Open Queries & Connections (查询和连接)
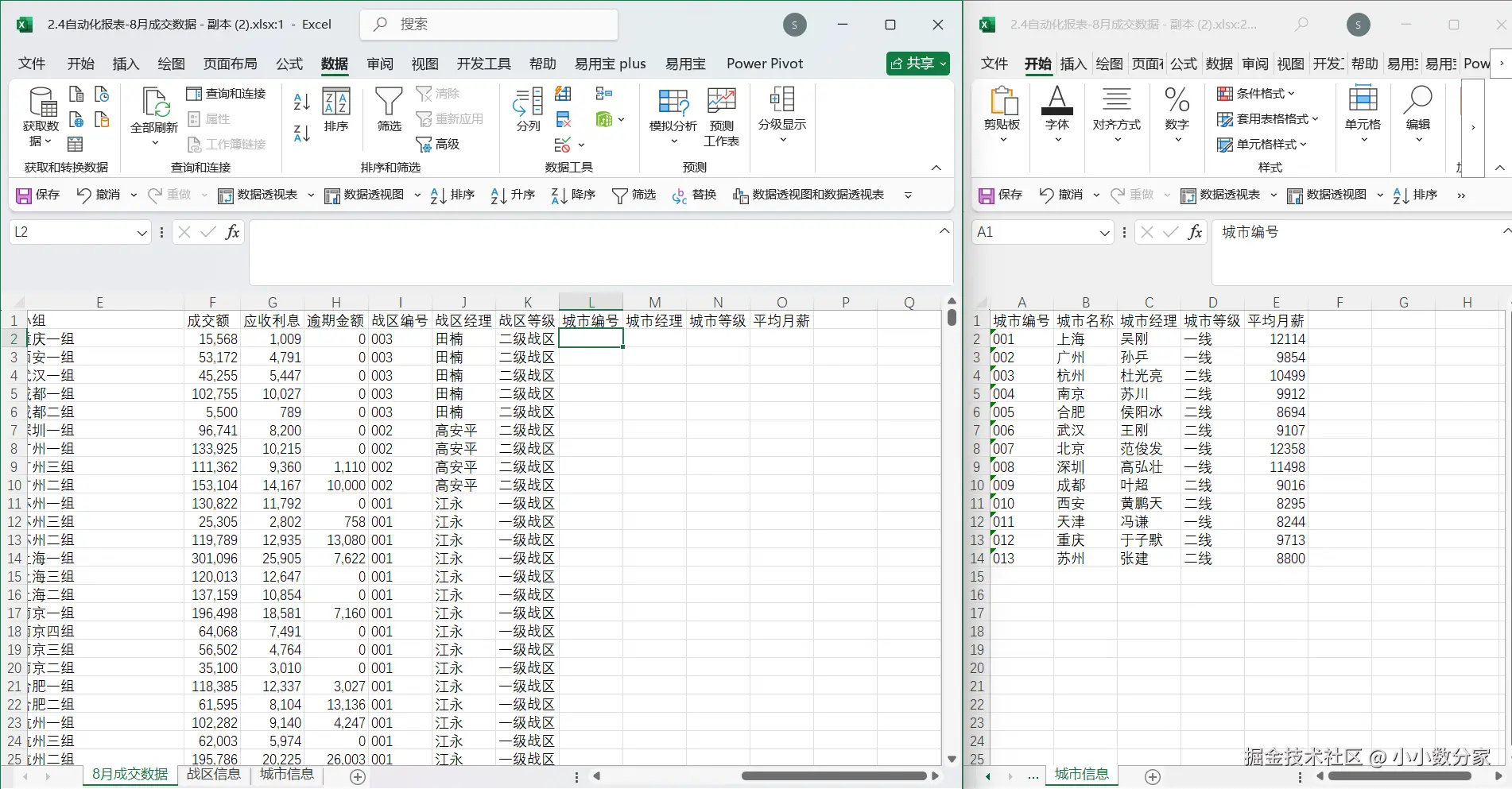This screenshot has height=789, width=1512. (227, 94)
